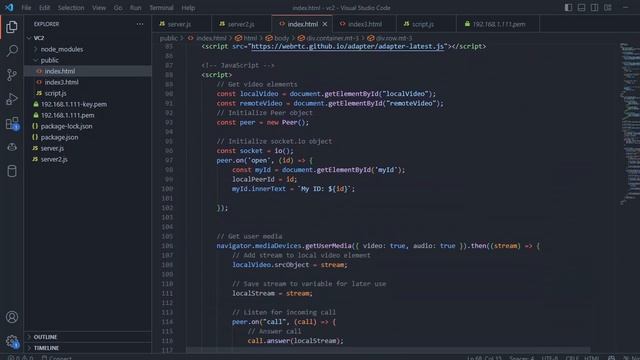Click the UTF-8 encoding status item
Image resolution: width=640 pixels, height=360 pixels.
coord(550,358)
